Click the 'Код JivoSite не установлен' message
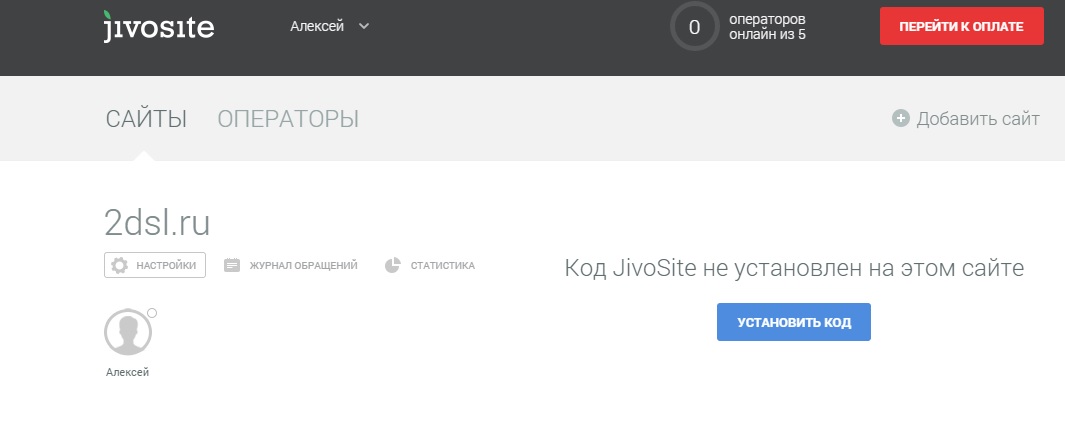The width and height of the screenshot is (1065, 439). 794,268
